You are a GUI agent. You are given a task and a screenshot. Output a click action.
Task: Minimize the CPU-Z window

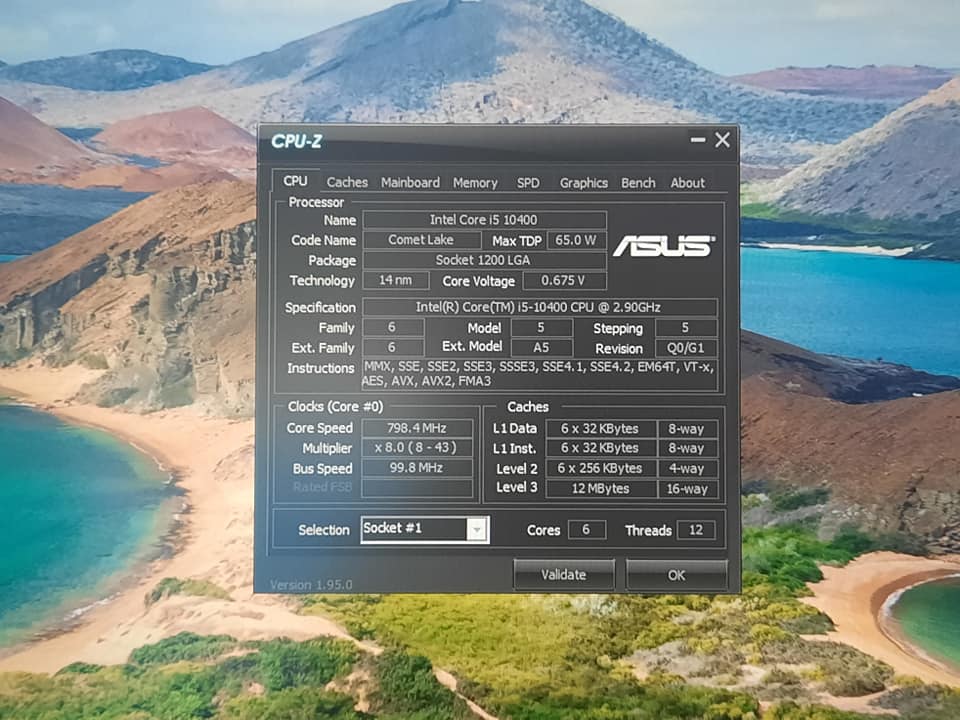click(x=698, y=140)
